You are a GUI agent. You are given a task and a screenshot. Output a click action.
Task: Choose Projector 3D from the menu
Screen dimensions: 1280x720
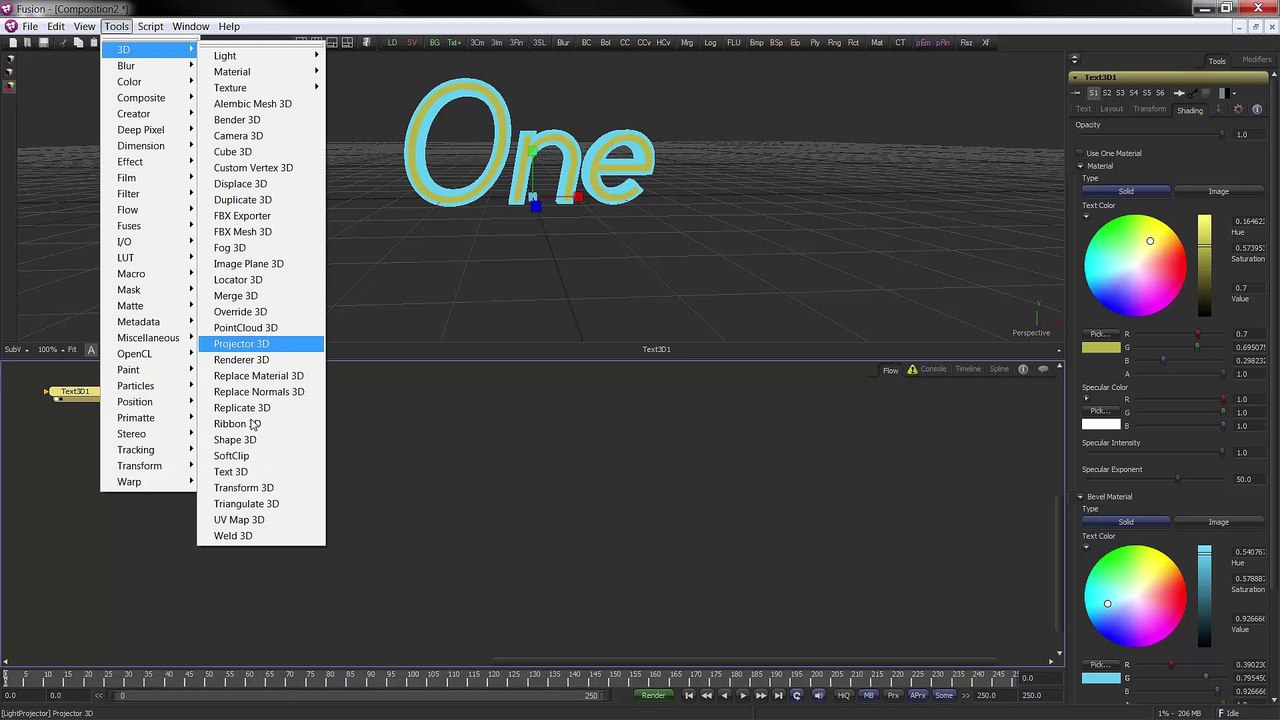[x=261, y=344]
